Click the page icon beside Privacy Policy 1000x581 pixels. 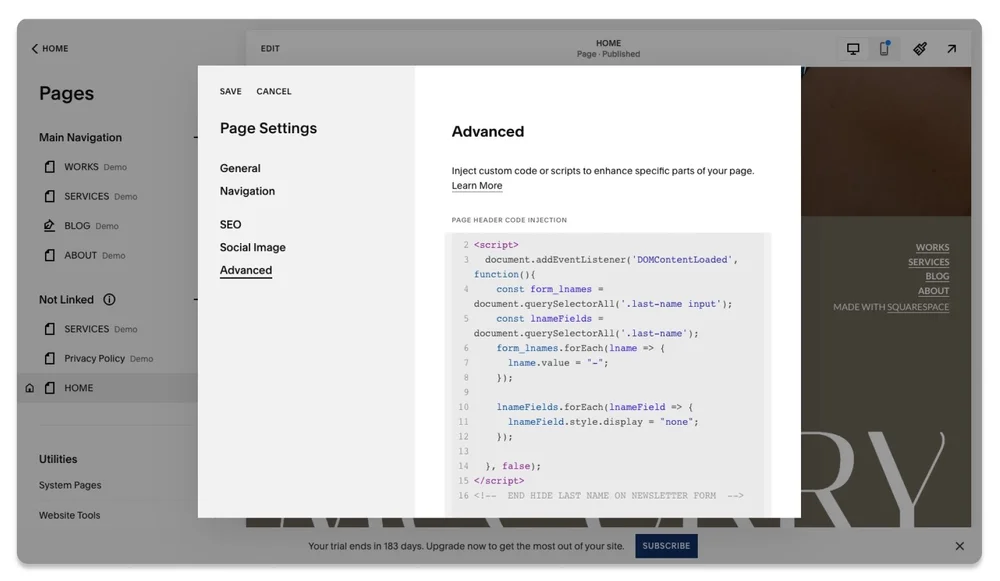48,358
